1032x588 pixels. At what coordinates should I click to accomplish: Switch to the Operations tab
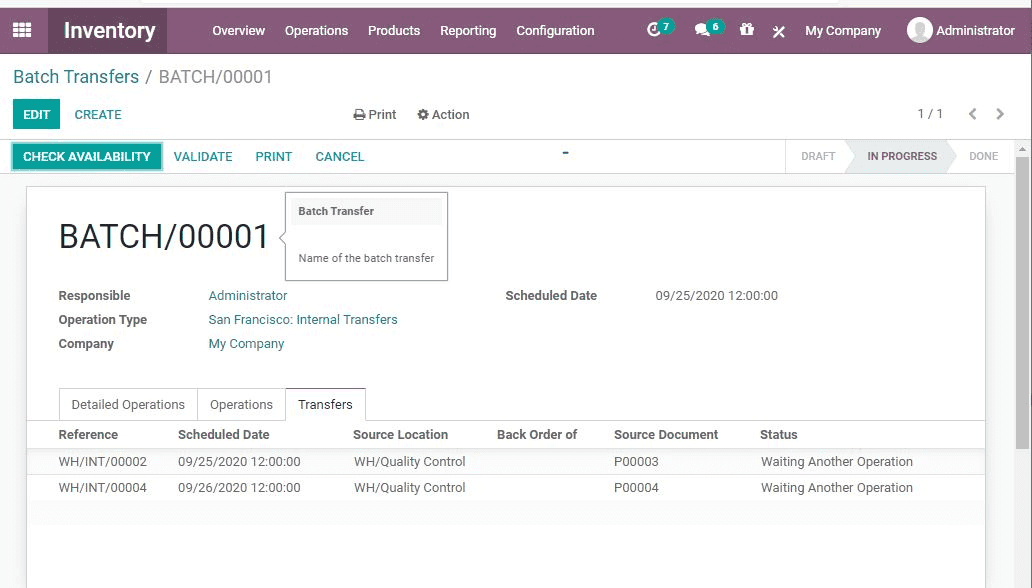coord(241,404)
